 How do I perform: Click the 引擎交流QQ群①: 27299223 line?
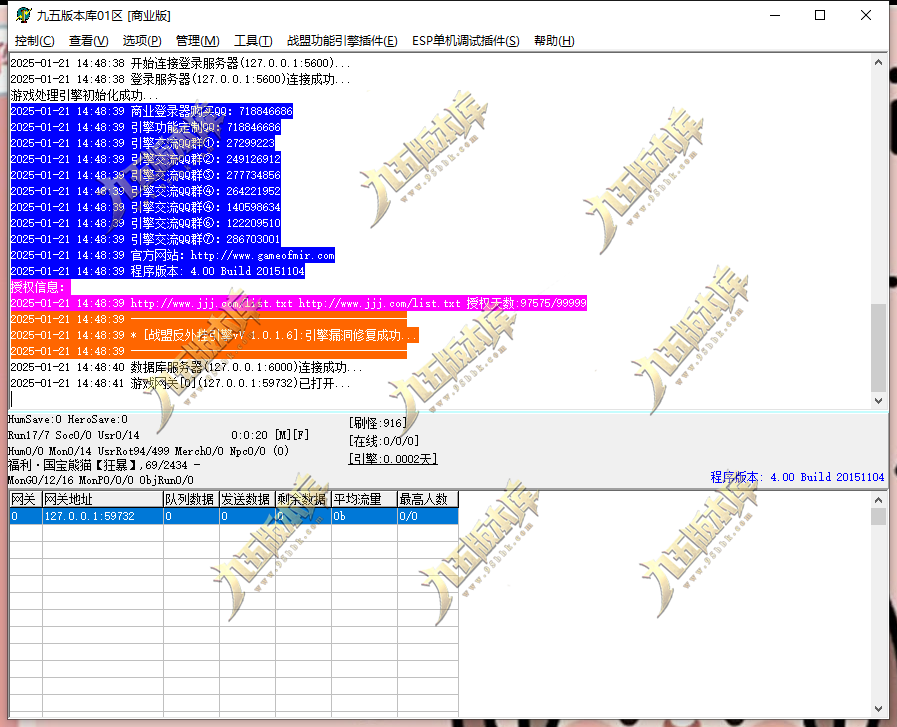coord(142,143)
